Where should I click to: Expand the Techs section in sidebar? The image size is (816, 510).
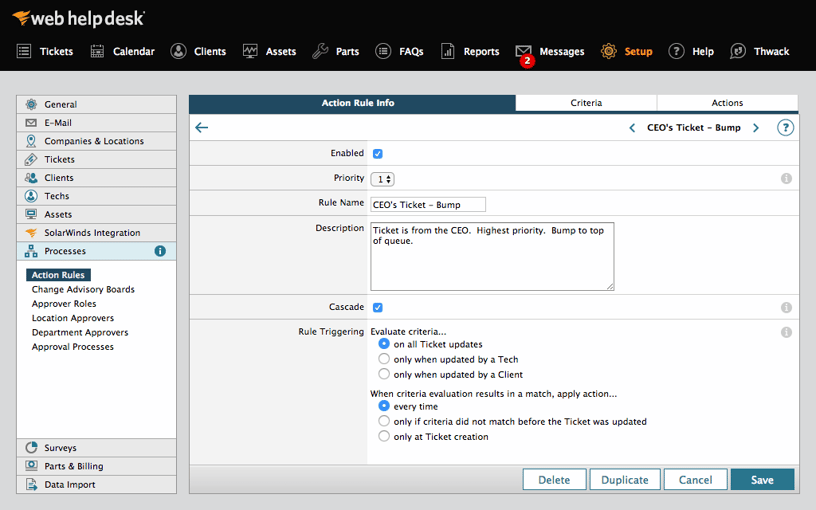[x=96, y=196]
